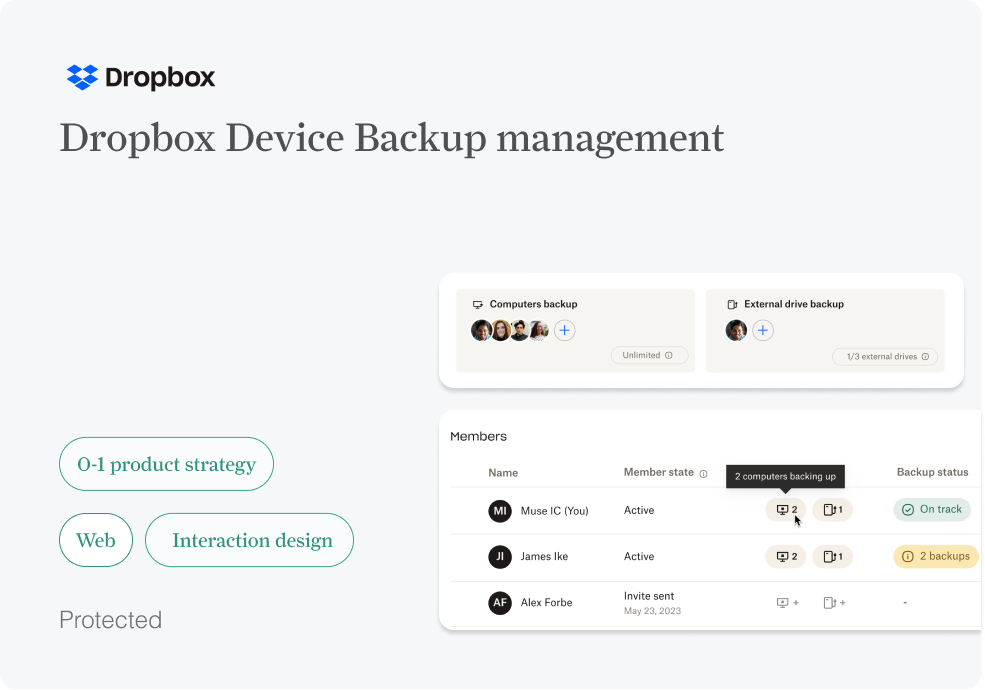Add computer backup for Alex Forbe
The height and width of the screenshot is (690, 985).
[x=787, y=603]
